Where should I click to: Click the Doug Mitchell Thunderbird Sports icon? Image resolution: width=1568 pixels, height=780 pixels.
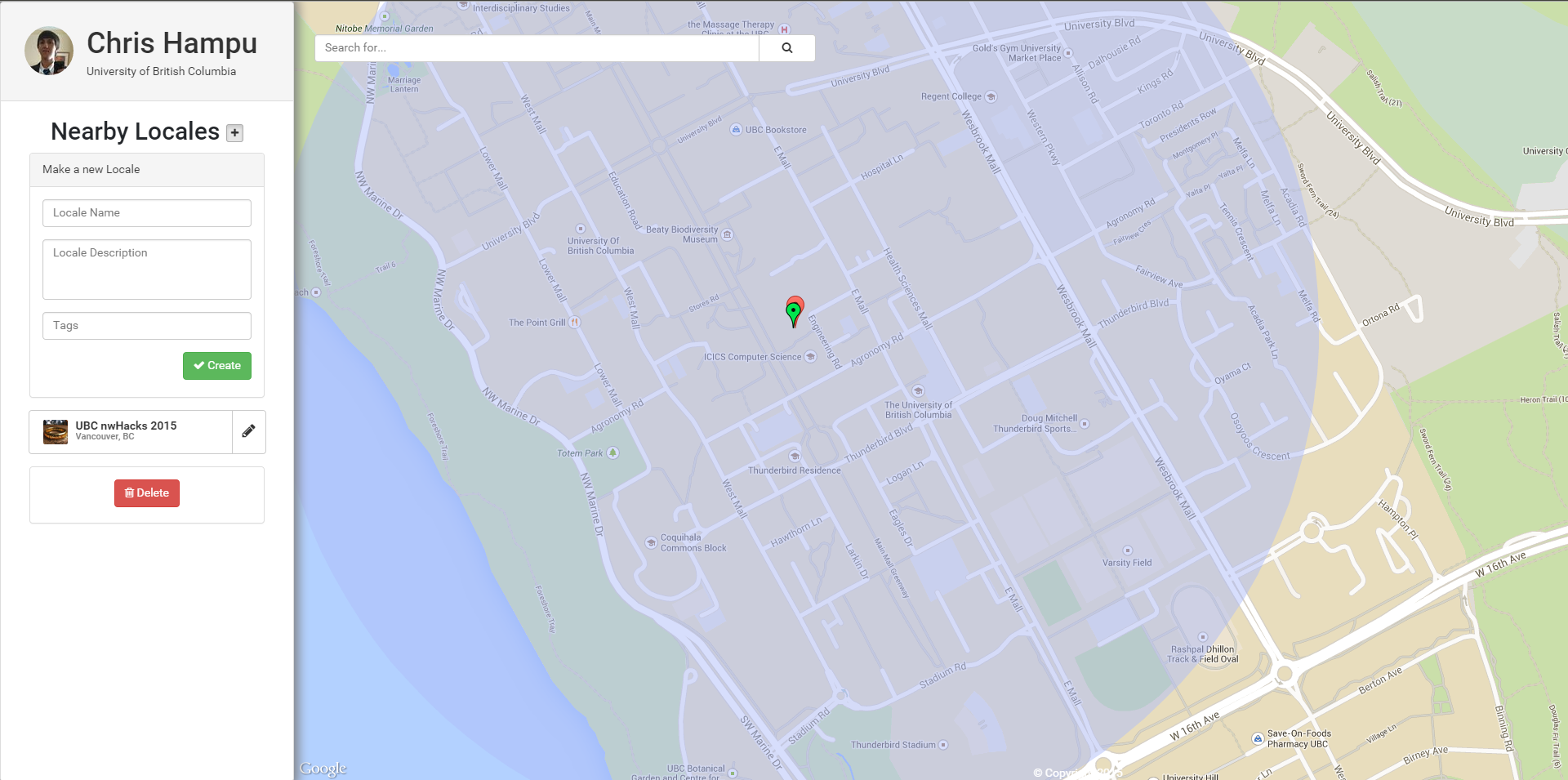[x=1085, y=424]
